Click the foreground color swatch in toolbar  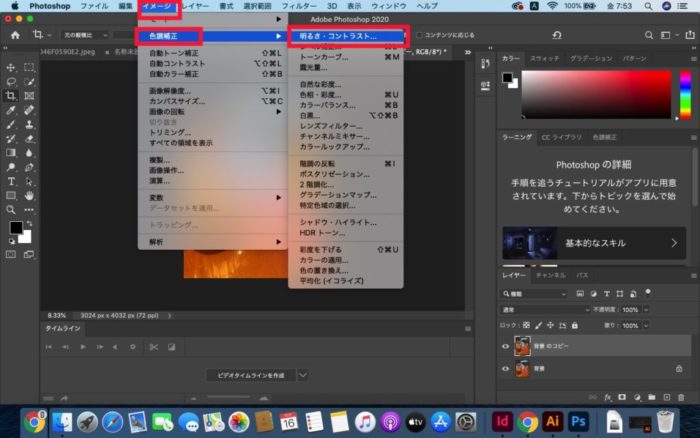tap(16, 227)
